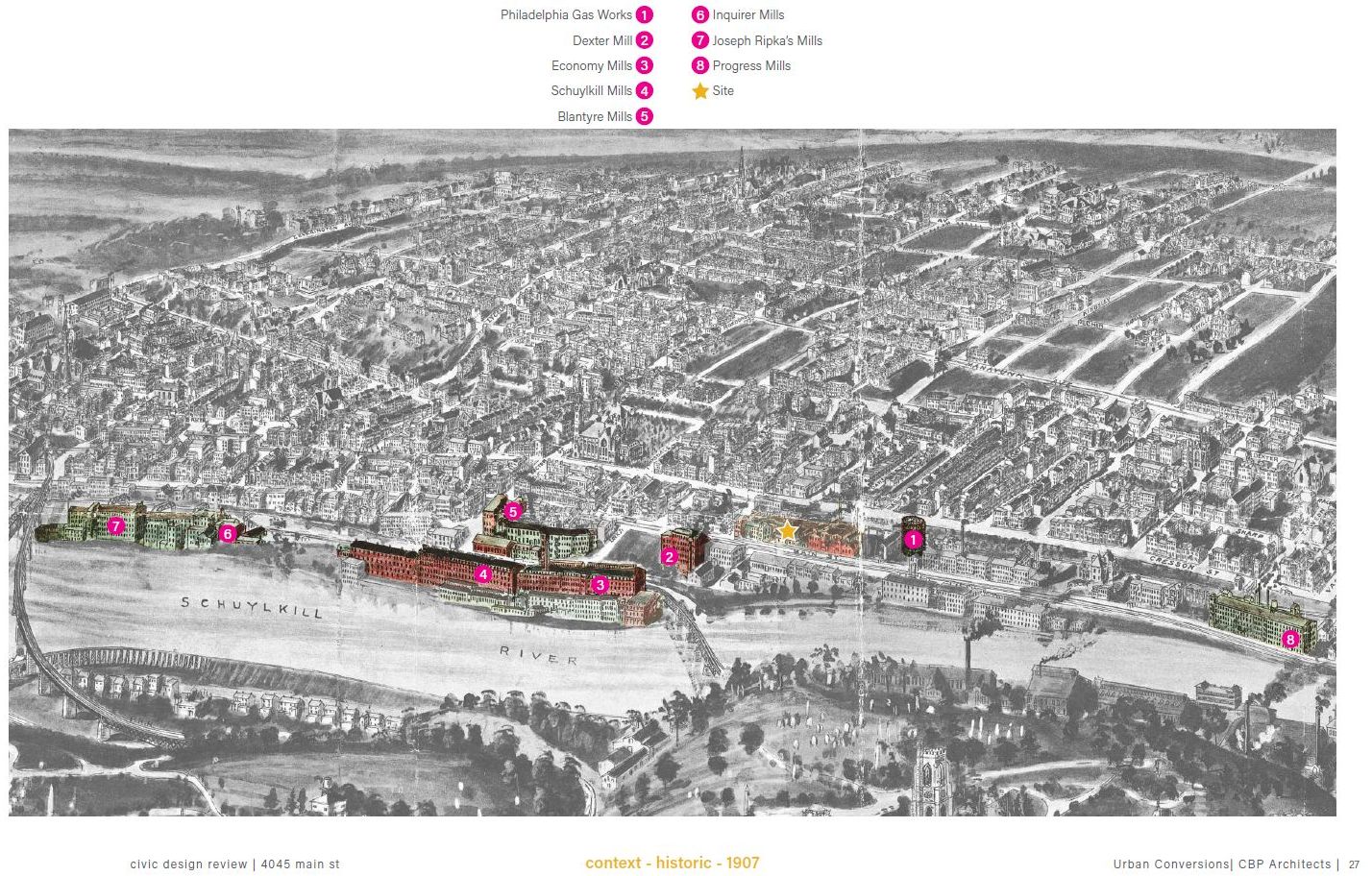Image resolution: width=1372 pixels, height=876 pixels.
Task: Click the gold star icon in the legend
Action: pos(700,91)
